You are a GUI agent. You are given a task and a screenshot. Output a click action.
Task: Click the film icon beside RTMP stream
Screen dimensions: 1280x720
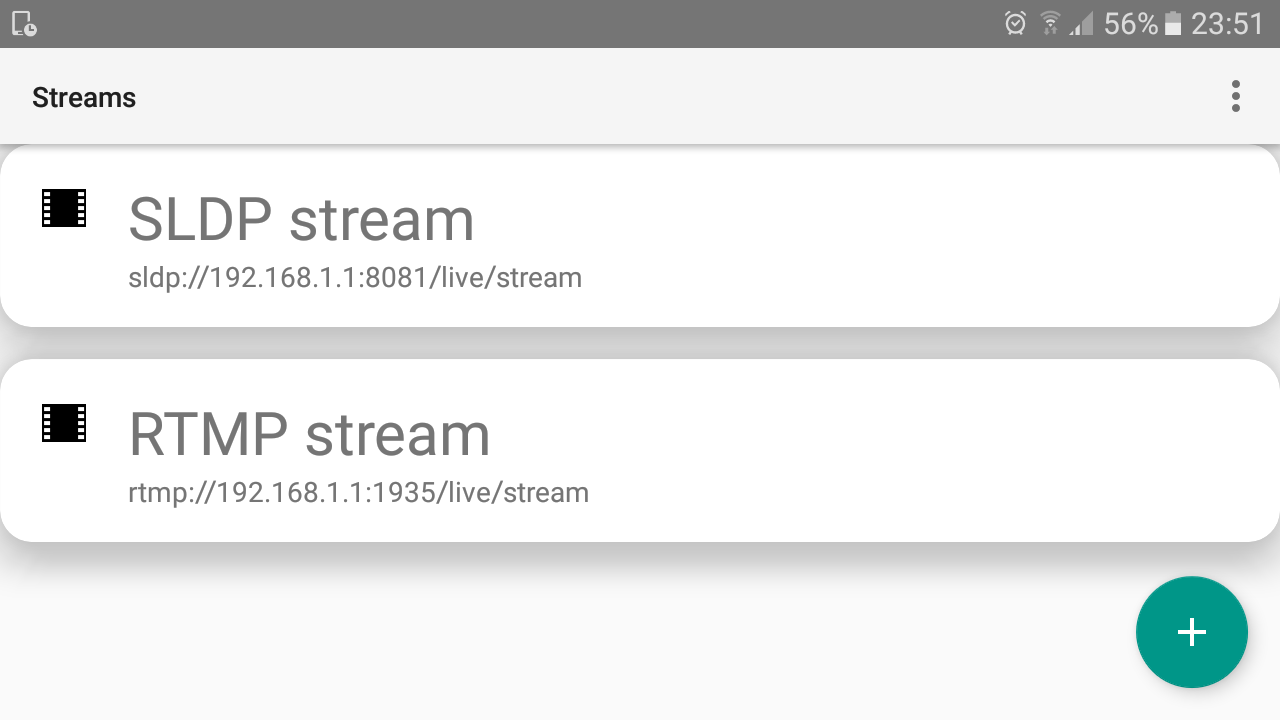click(x=64, y=423)
